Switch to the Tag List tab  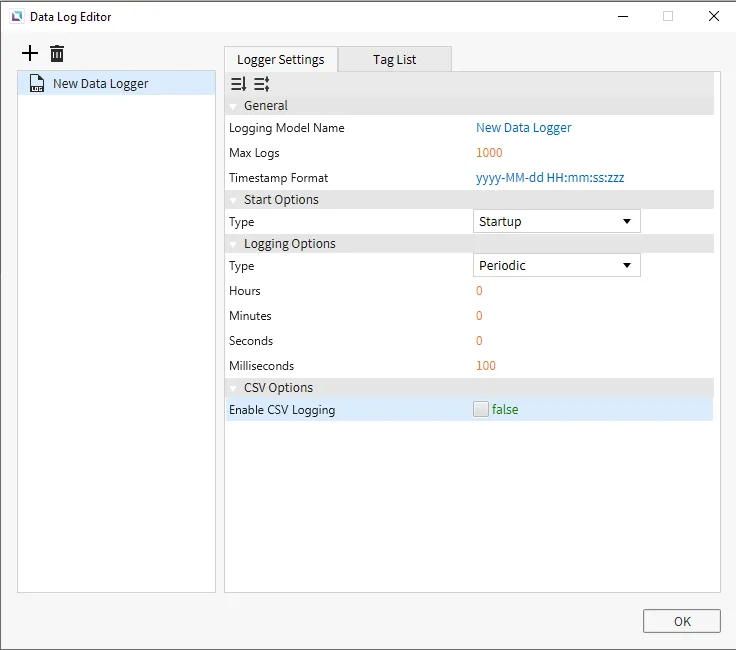point(394,59)
